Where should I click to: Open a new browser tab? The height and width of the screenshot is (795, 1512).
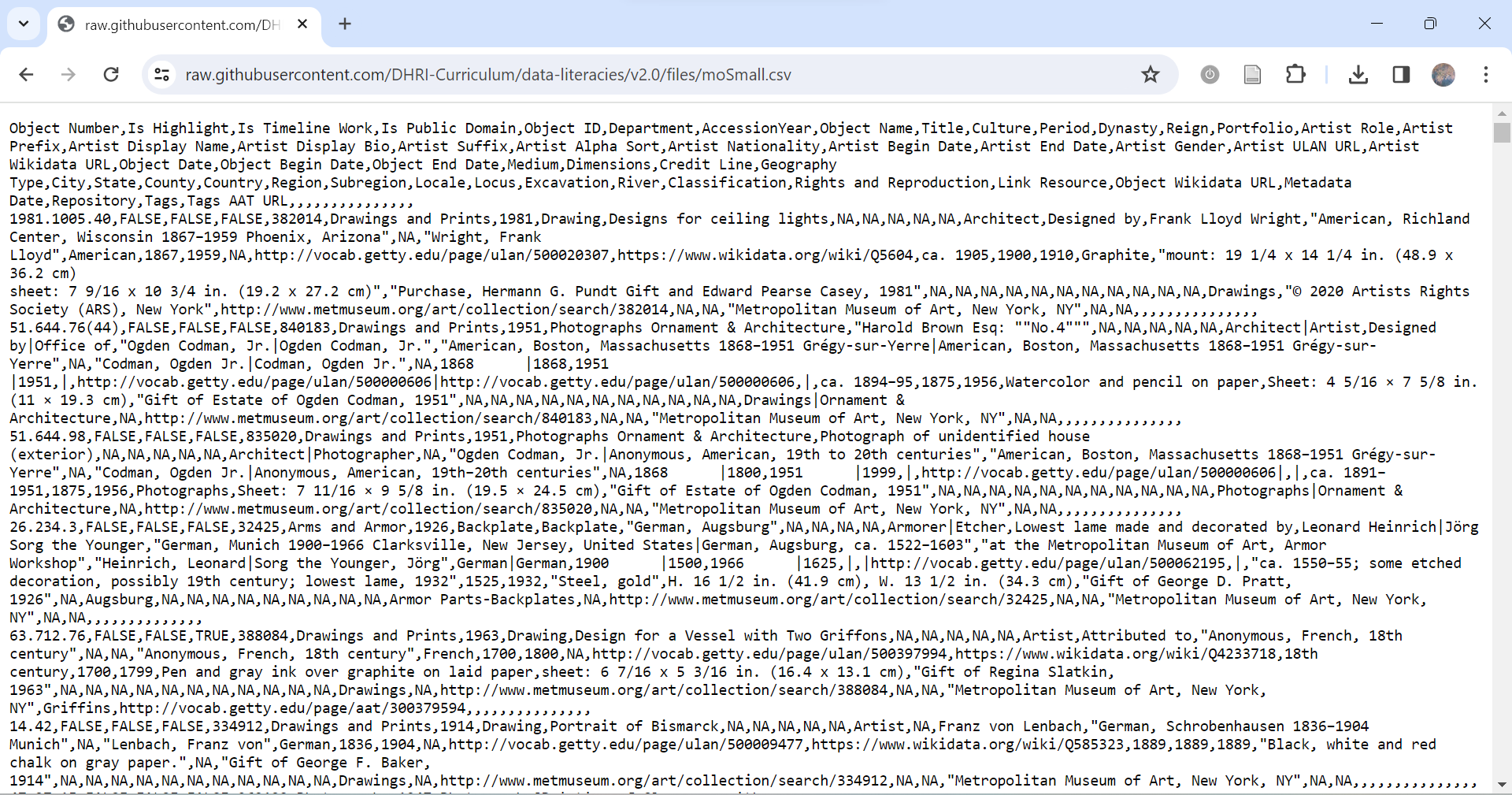click(x=345, y=24)
